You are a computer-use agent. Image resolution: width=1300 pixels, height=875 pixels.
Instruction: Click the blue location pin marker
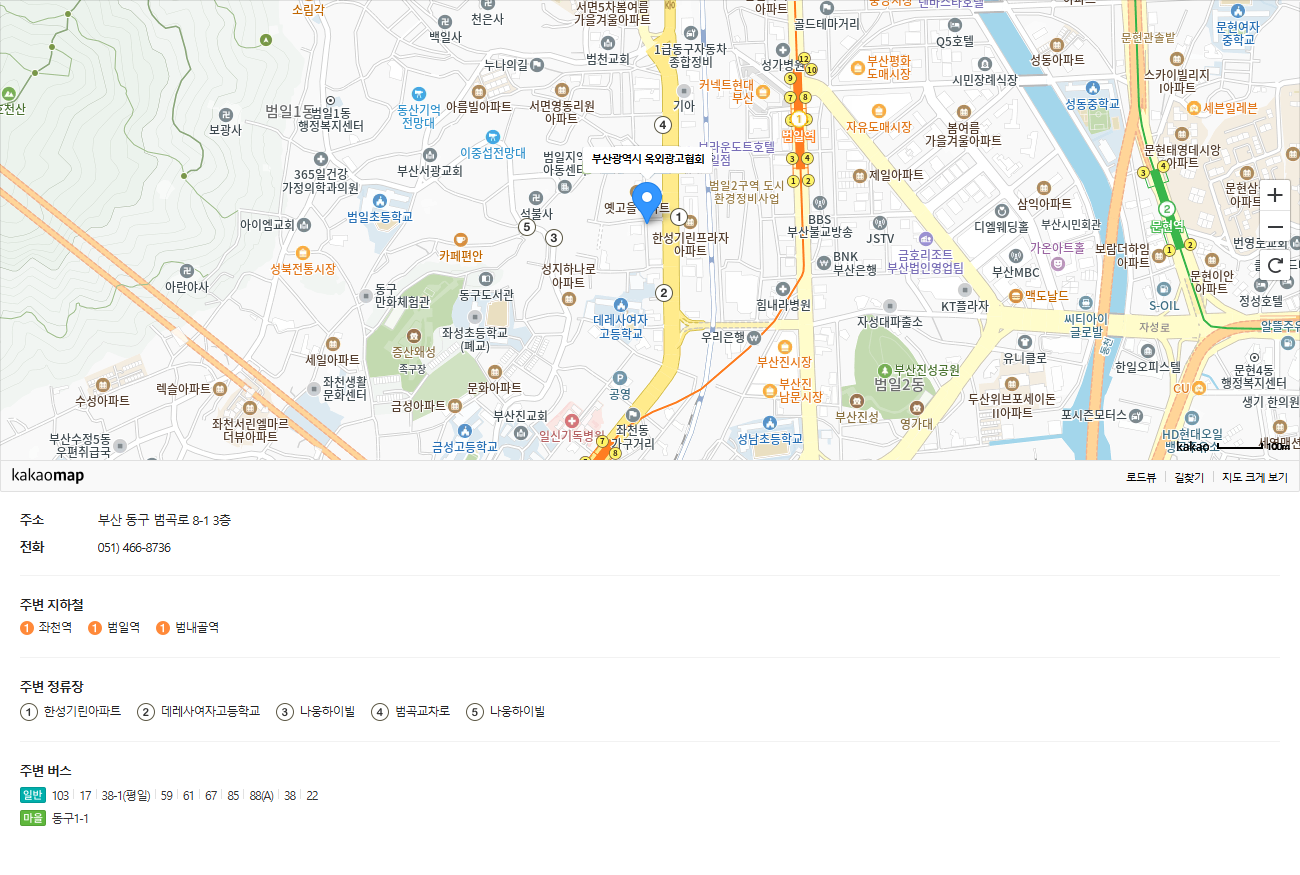coord(648,202)
